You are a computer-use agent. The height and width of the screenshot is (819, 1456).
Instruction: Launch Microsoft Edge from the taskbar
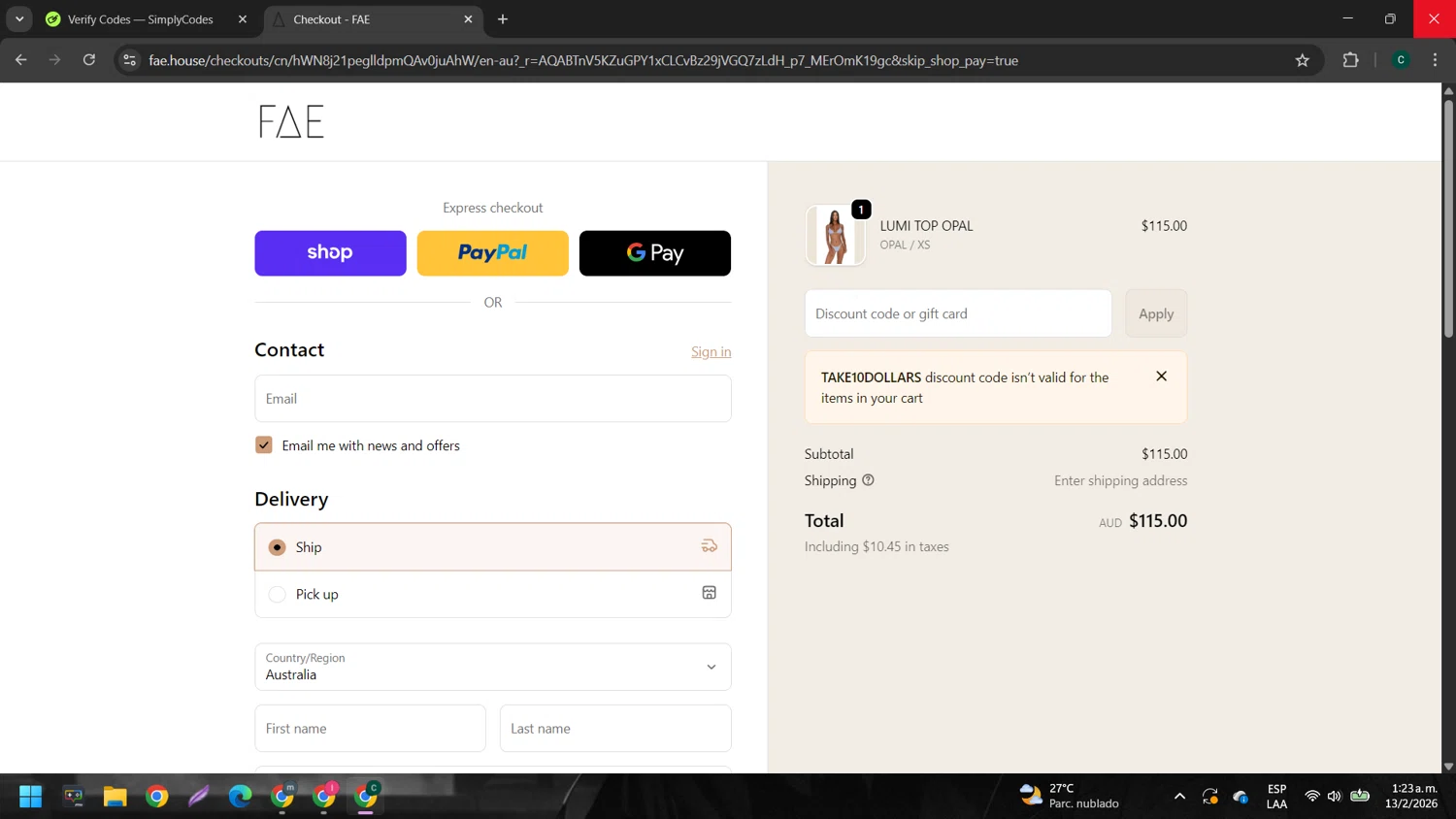click(x=240, y=797)
